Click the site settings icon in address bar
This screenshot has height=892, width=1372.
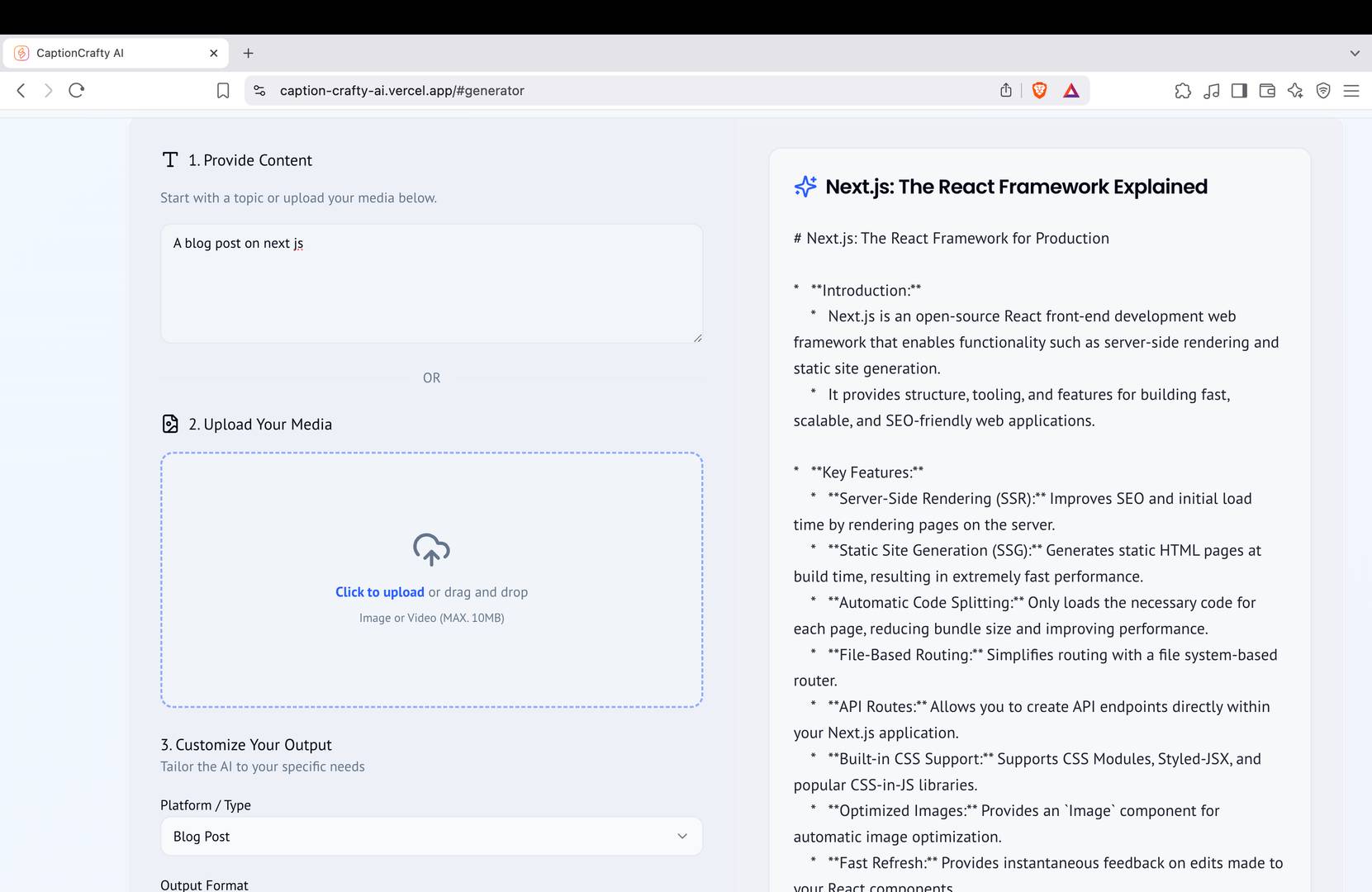point(259,91)
